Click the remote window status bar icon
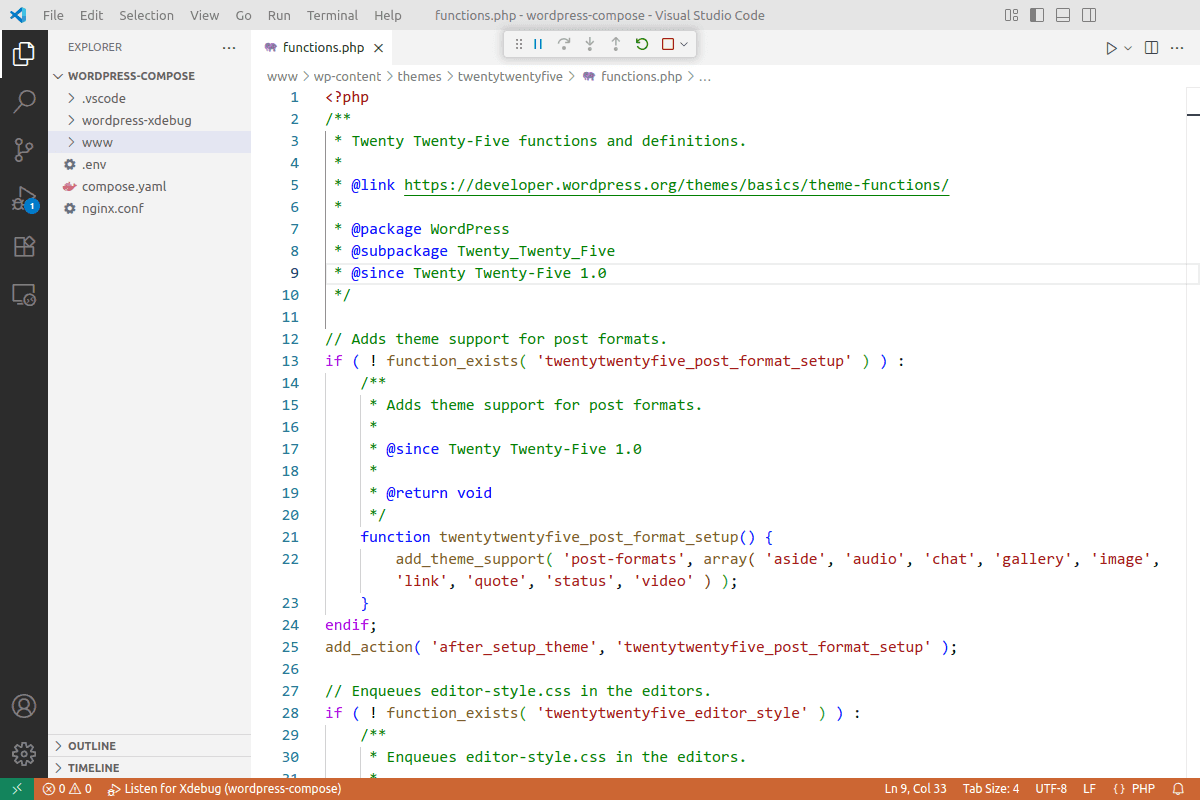Viewport: 1200px width, 800px height. pyautogui.click(x=17, y=789)
